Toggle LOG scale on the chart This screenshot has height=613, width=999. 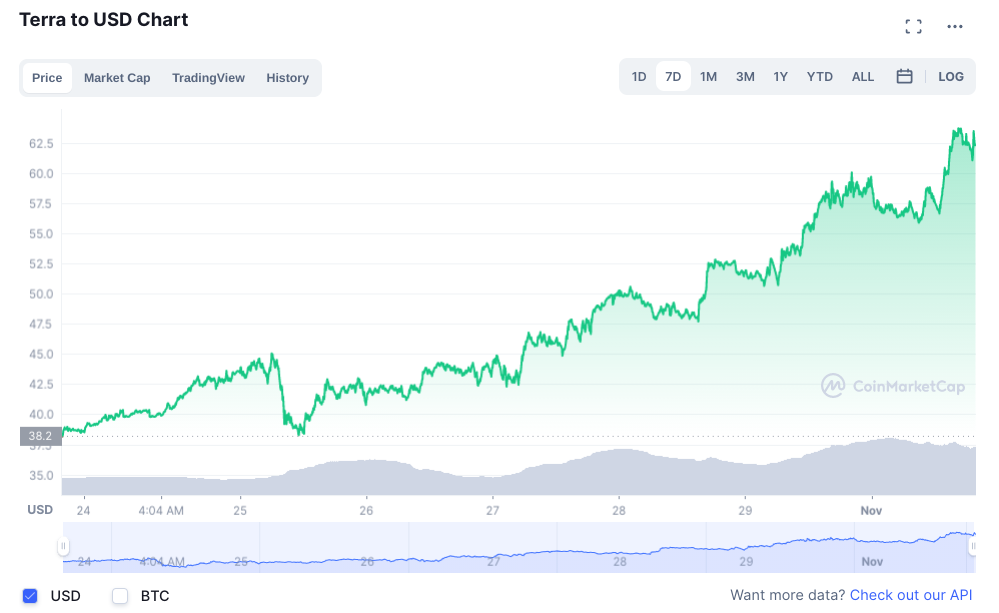click(951, 77)
